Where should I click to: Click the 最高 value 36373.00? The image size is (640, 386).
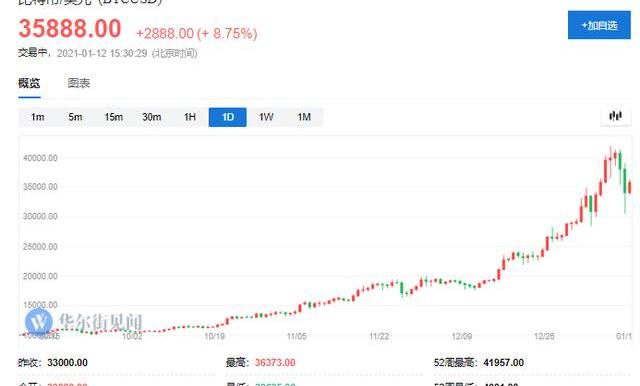tap(275, 362)
